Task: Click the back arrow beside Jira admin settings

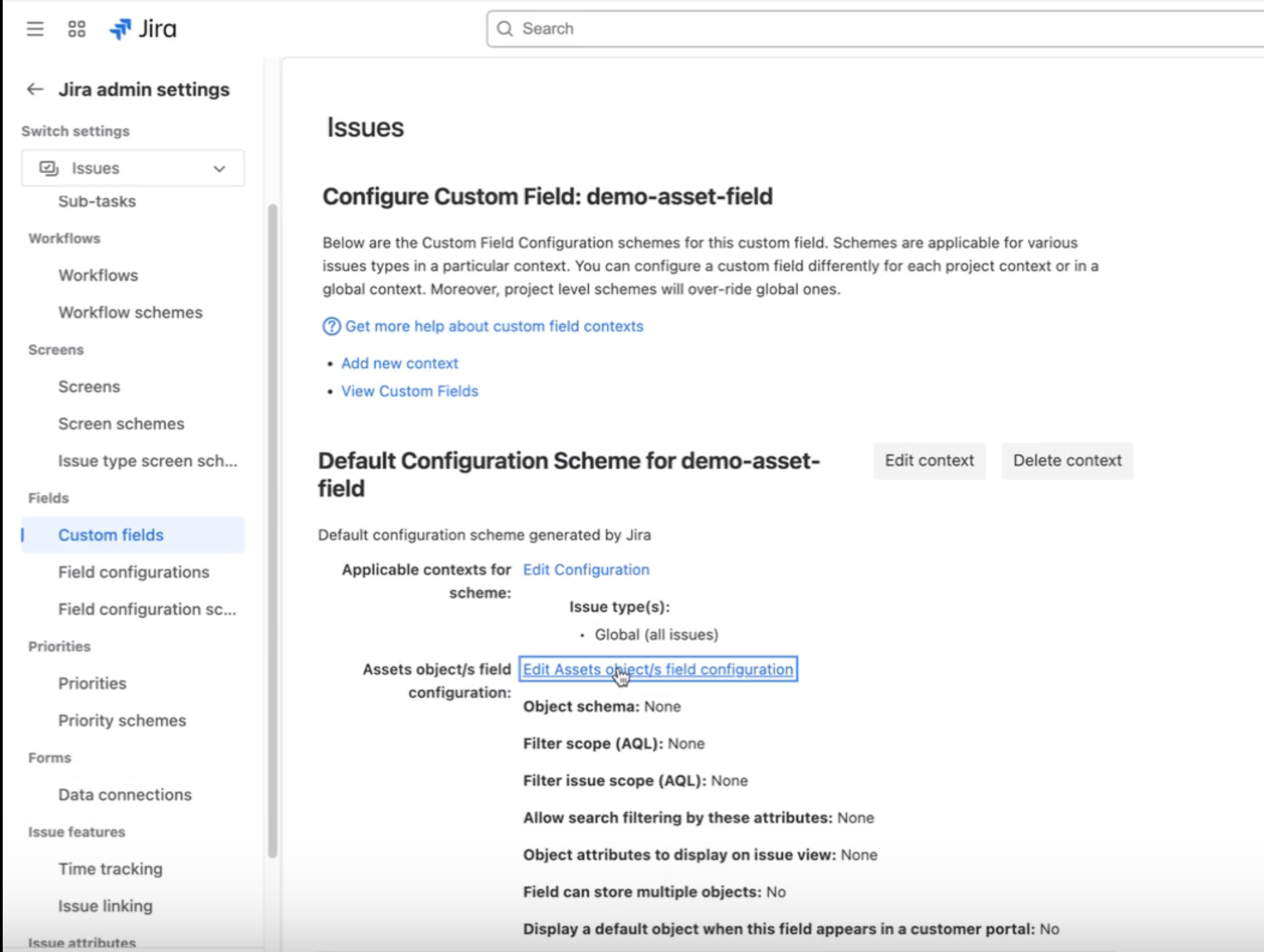Action: tap(34, 89)
